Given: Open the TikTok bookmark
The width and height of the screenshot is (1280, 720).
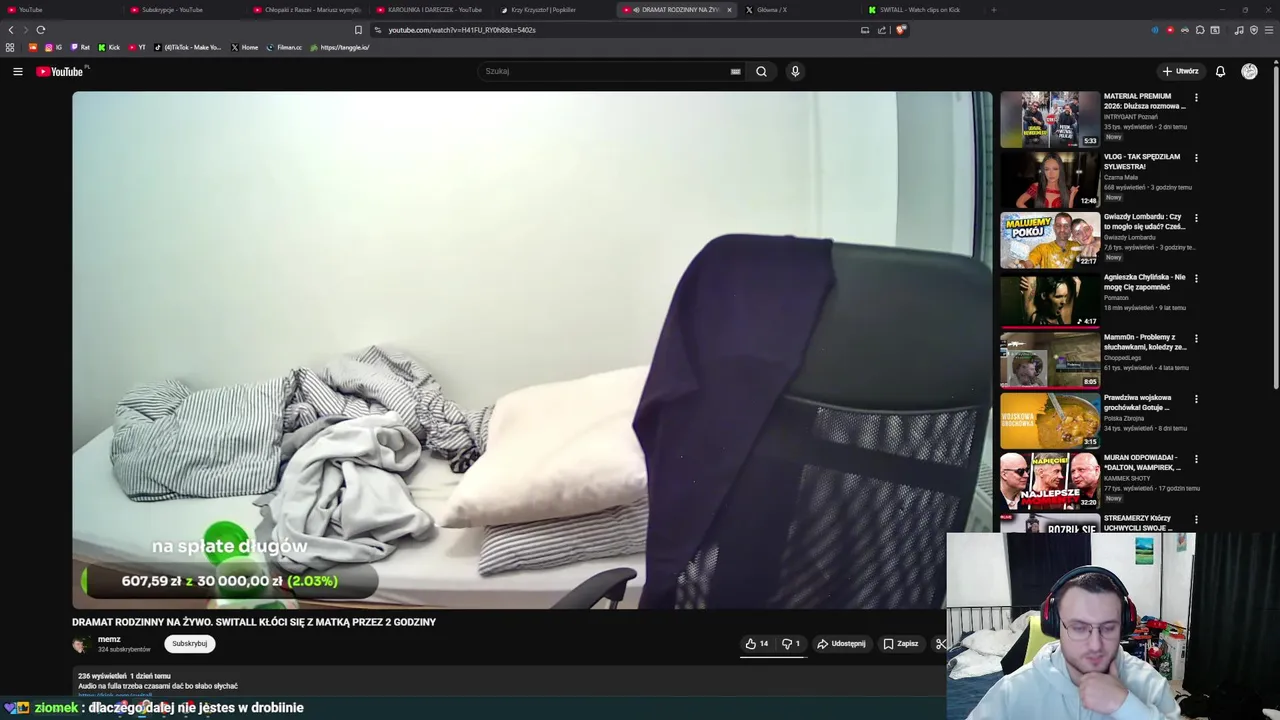Looking at the screenshot, I should 189,47.
